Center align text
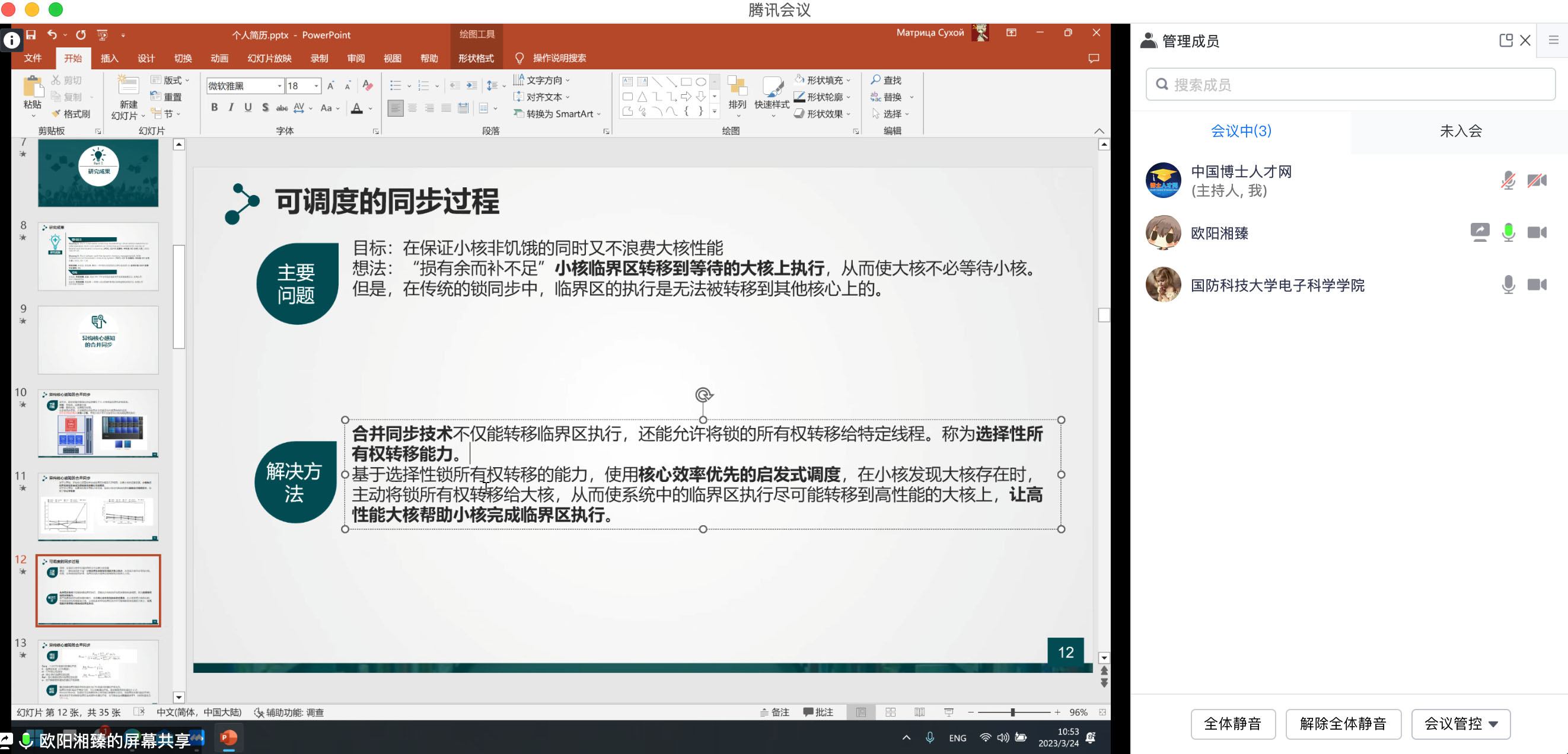The image size is (1568, 754). pos(413,108)
